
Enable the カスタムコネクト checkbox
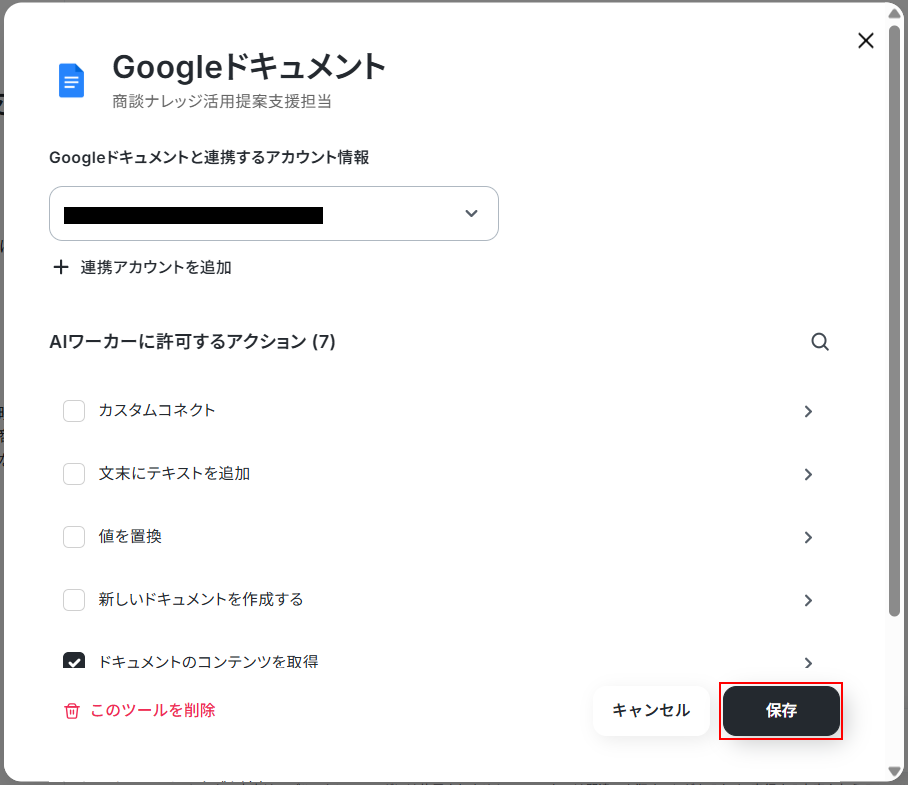point(74,411)
